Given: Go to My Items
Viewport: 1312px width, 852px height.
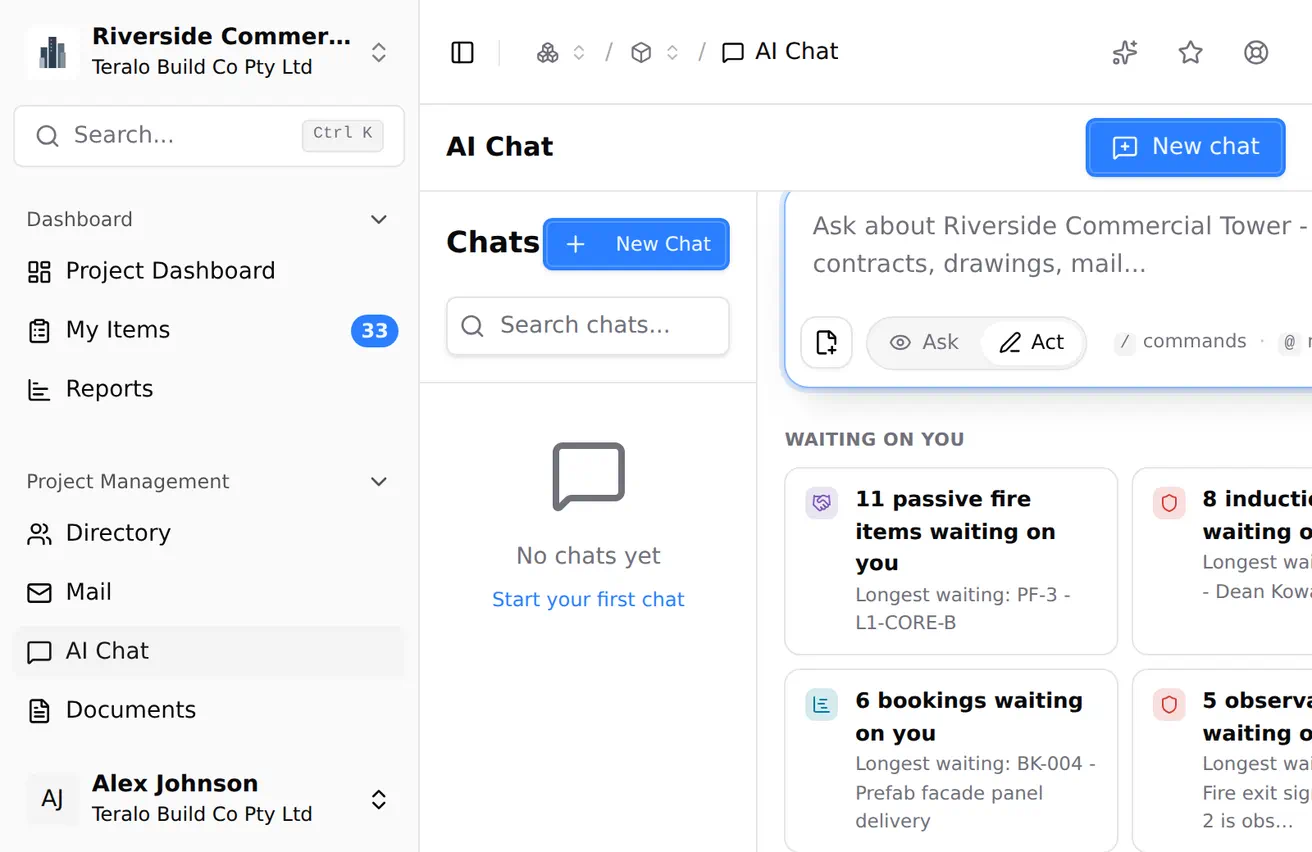Looking at the screenshot, I should (x=209, y=331).
